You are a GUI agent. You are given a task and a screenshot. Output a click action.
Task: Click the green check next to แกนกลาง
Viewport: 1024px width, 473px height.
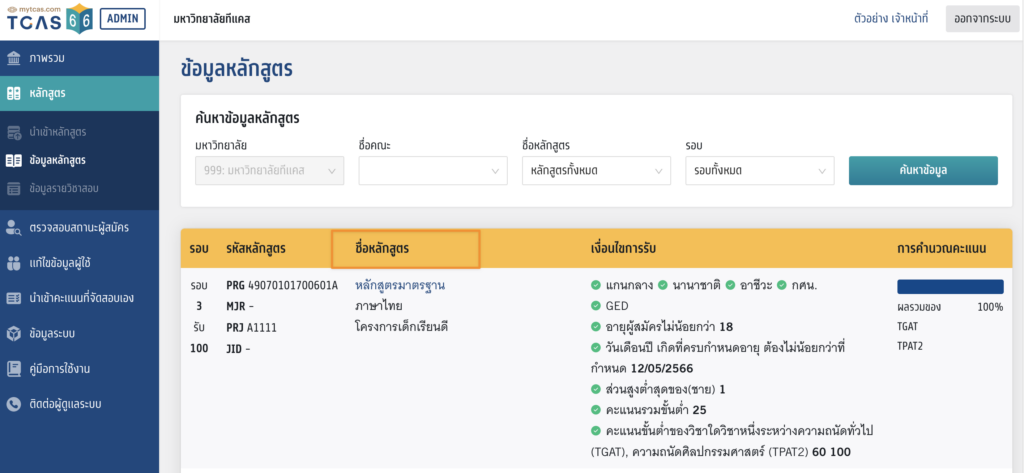[596, 286]
